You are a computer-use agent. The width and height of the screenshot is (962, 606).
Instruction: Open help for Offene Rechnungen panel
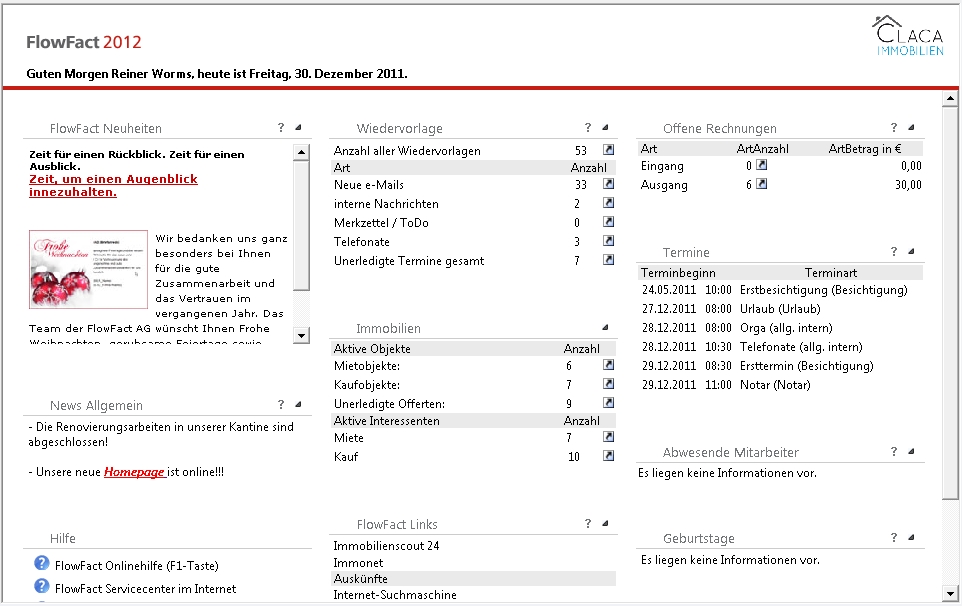pyautogui.click(x=894, y=128)
